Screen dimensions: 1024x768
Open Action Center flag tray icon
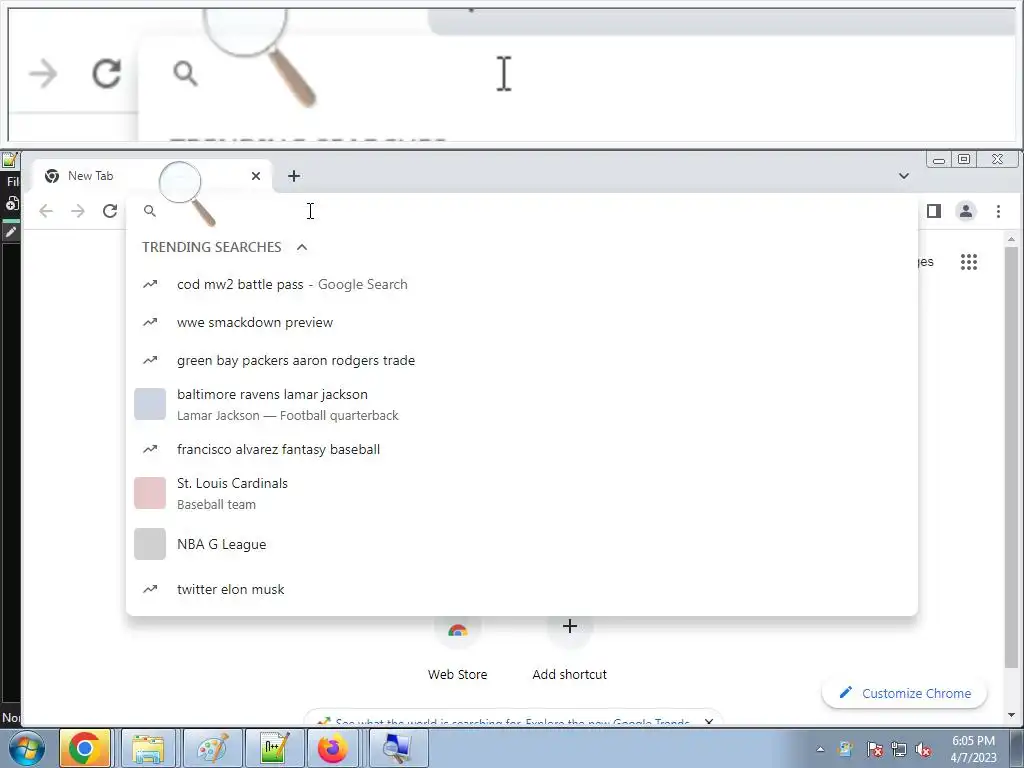pos(874,750)
